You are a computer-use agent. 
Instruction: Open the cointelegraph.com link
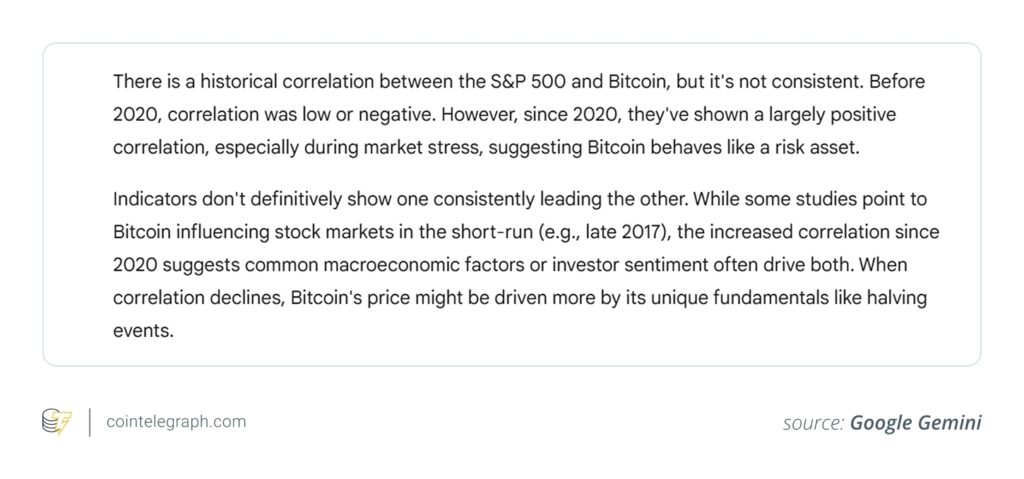[176, 422]
